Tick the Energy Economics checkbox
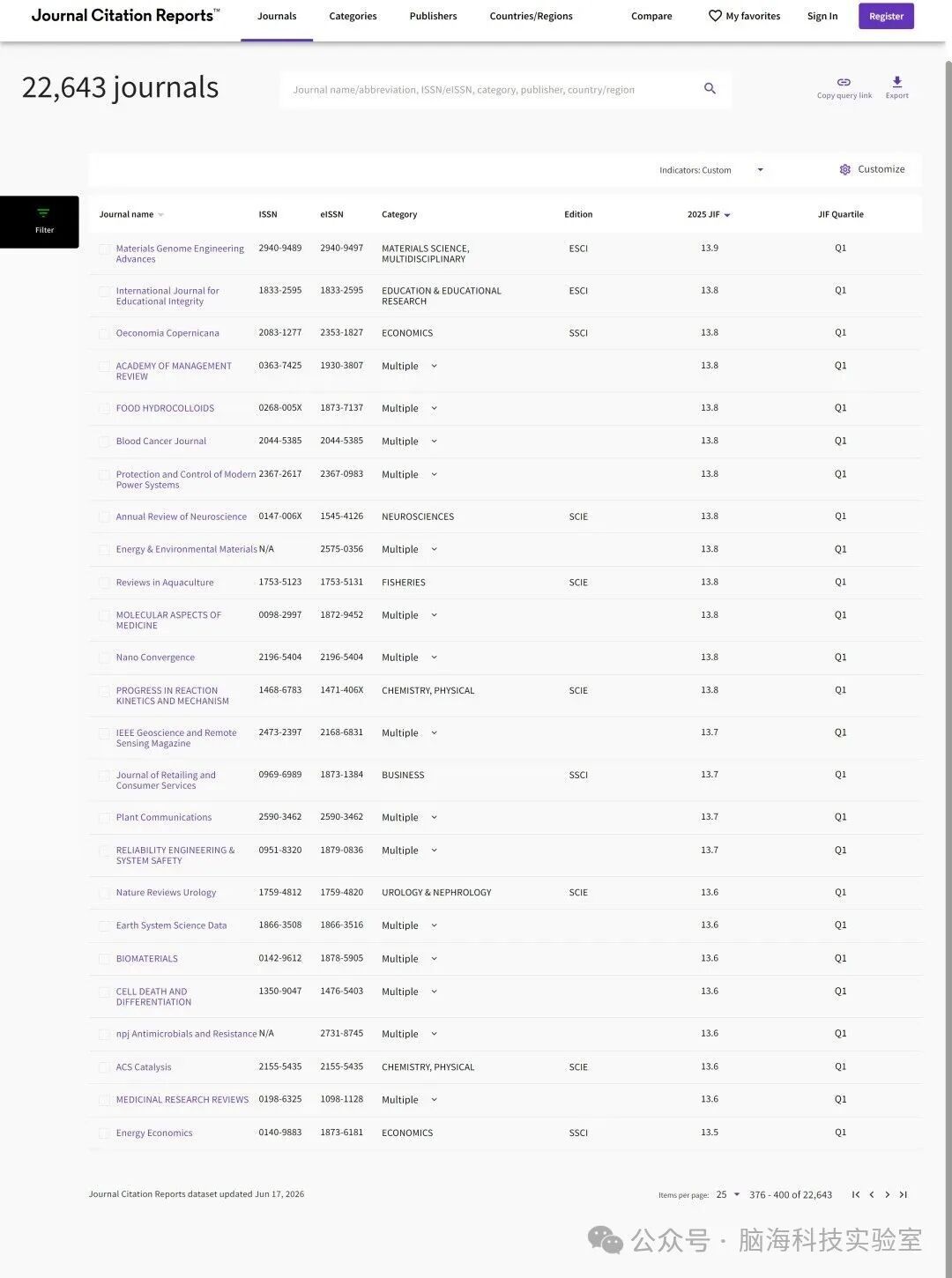This screenshot has width=952, height=1278. pos(104,1133)
